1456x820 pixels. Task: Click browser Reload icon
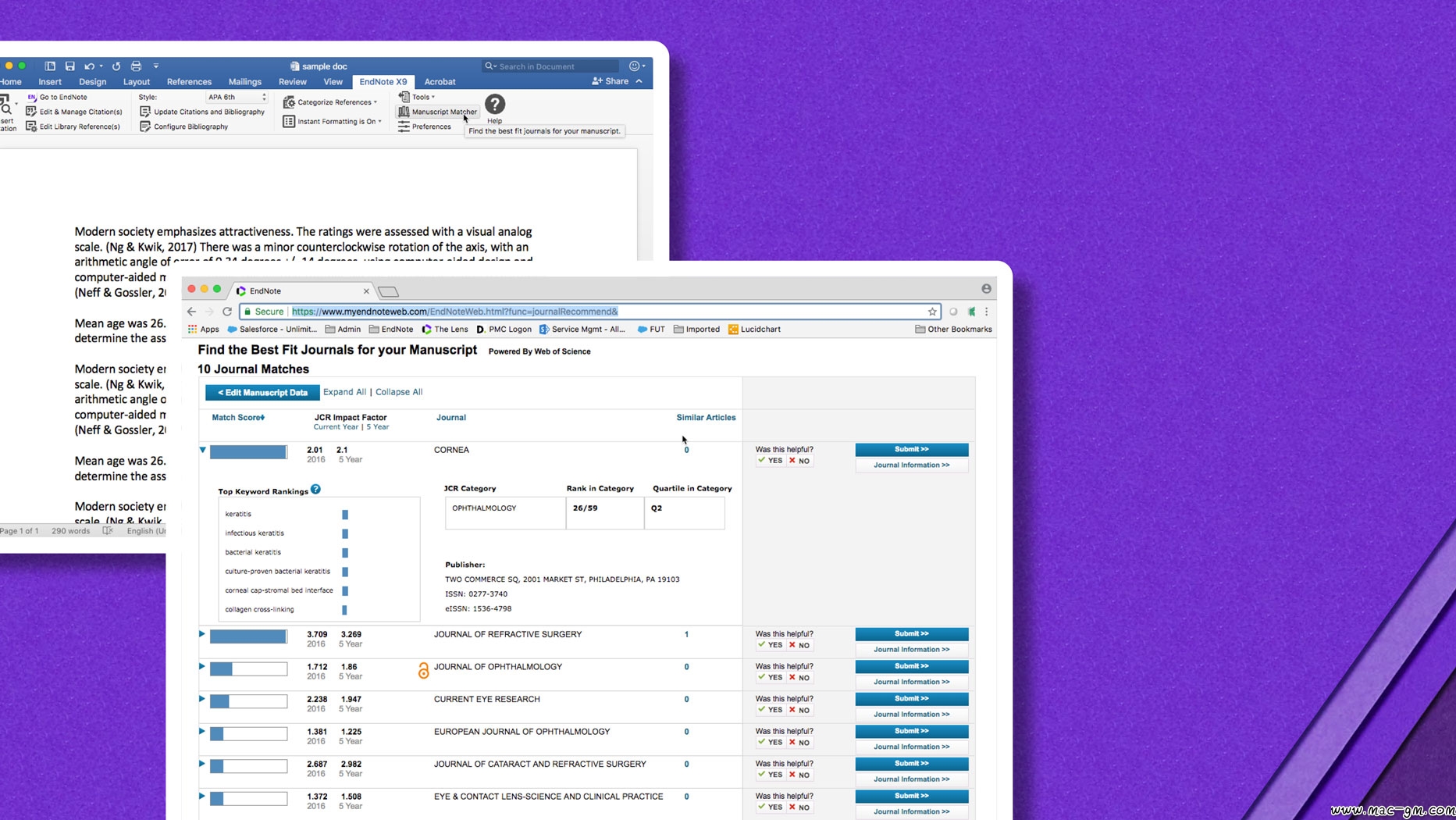[227, 312]
